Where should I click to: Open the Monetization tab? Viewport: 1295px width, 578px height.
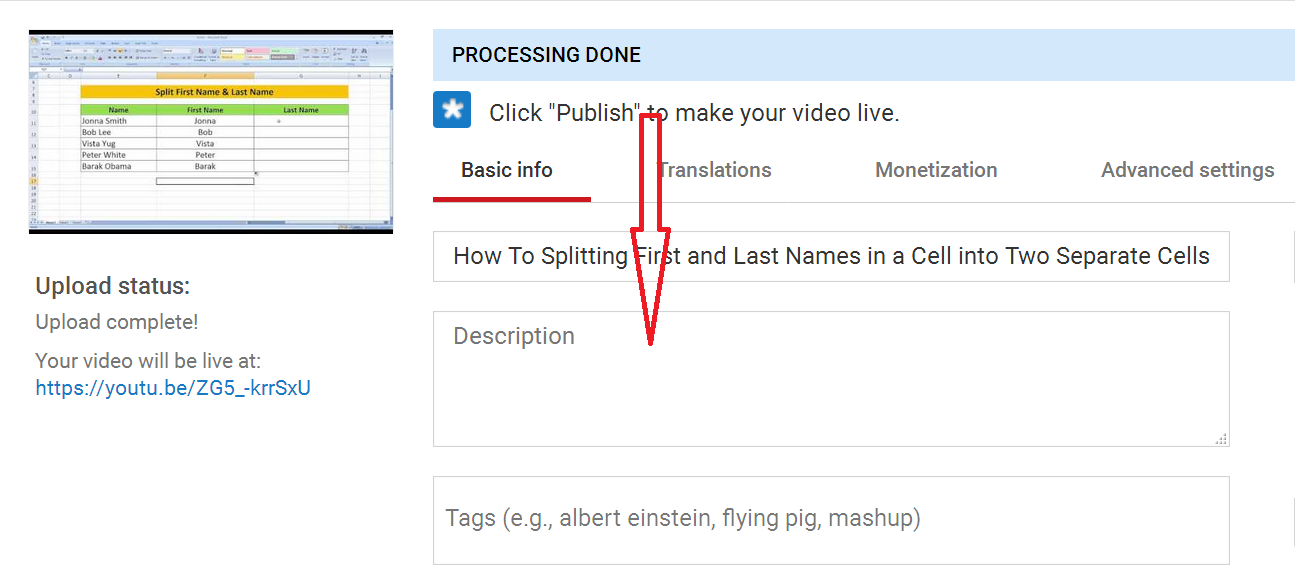click(x=936, y=170)
